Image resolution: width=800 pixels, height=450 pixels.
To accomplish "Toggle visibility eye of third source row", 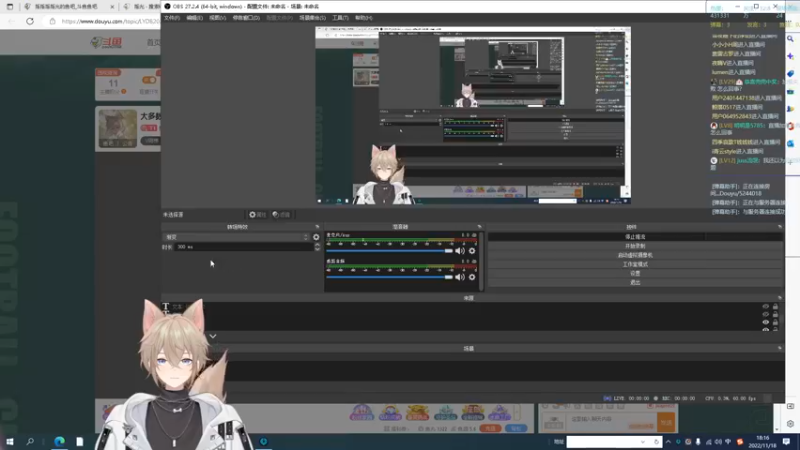I will coord(765,322).
